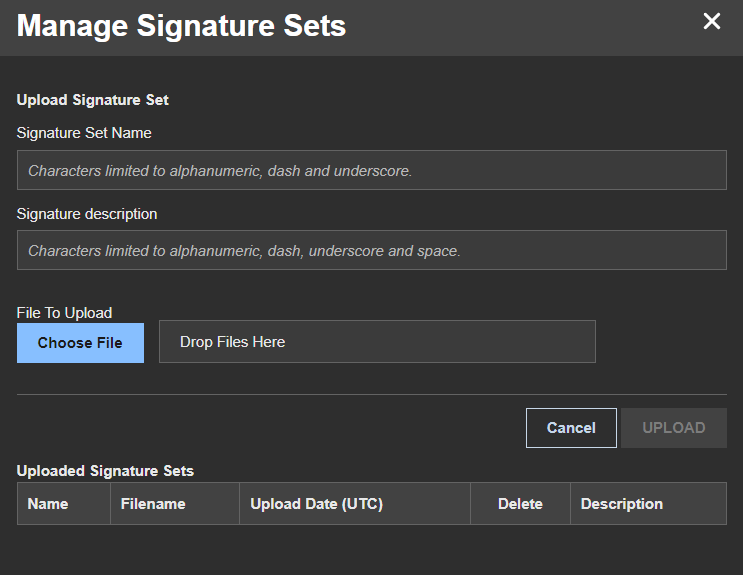
Task: Select the Filename column header
Action: coord(175,503)
